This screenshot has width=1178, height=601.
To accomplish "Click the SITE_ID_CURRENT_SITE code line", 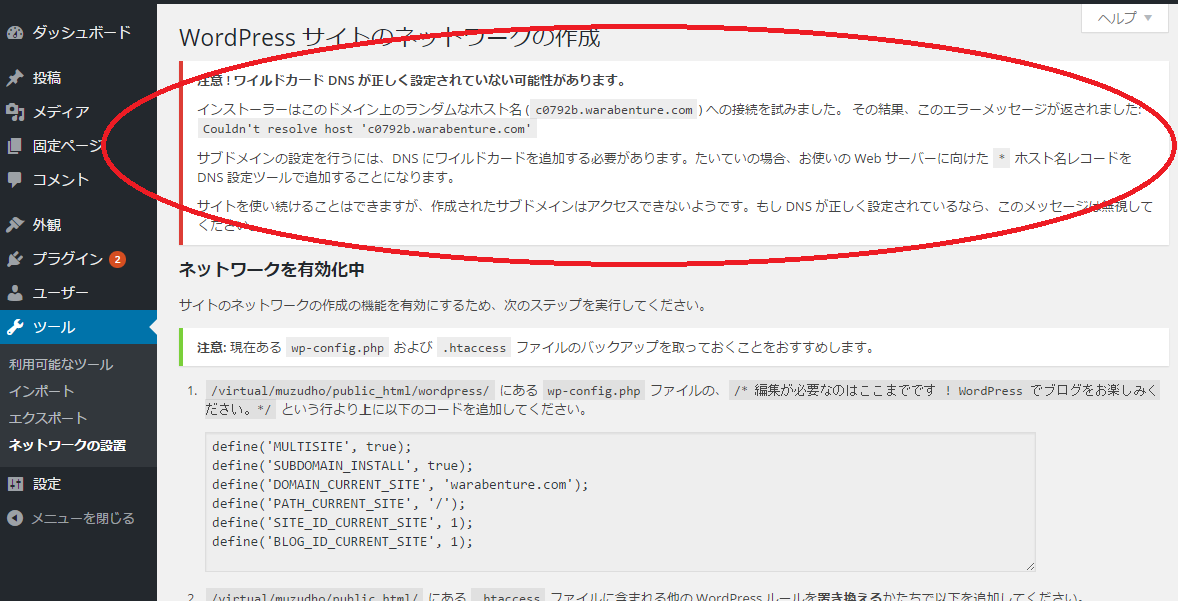I will pyautogui.click(x=343, y=522).
